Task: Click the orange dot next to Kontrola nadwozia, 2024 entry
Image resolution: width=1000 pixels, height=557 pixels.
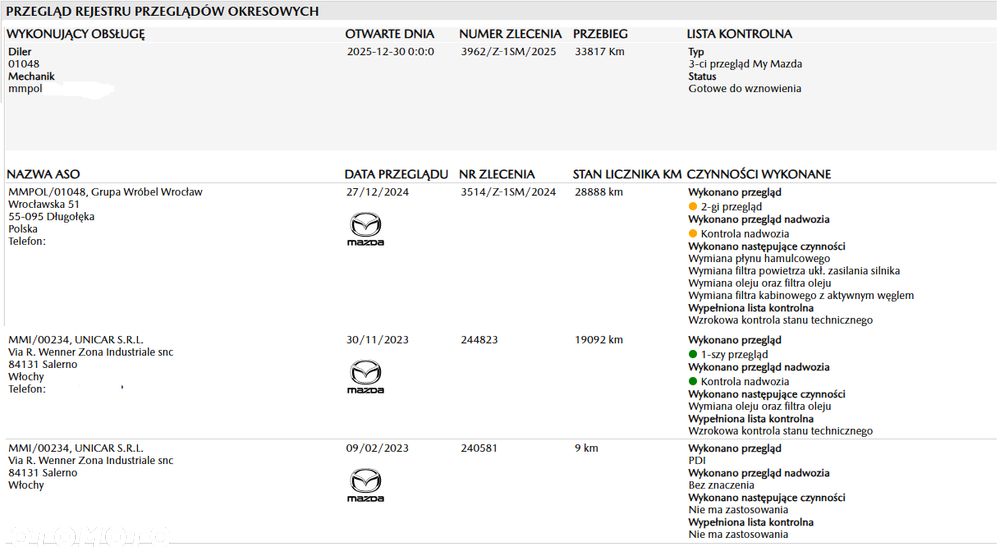Action: tap(693, 234)
